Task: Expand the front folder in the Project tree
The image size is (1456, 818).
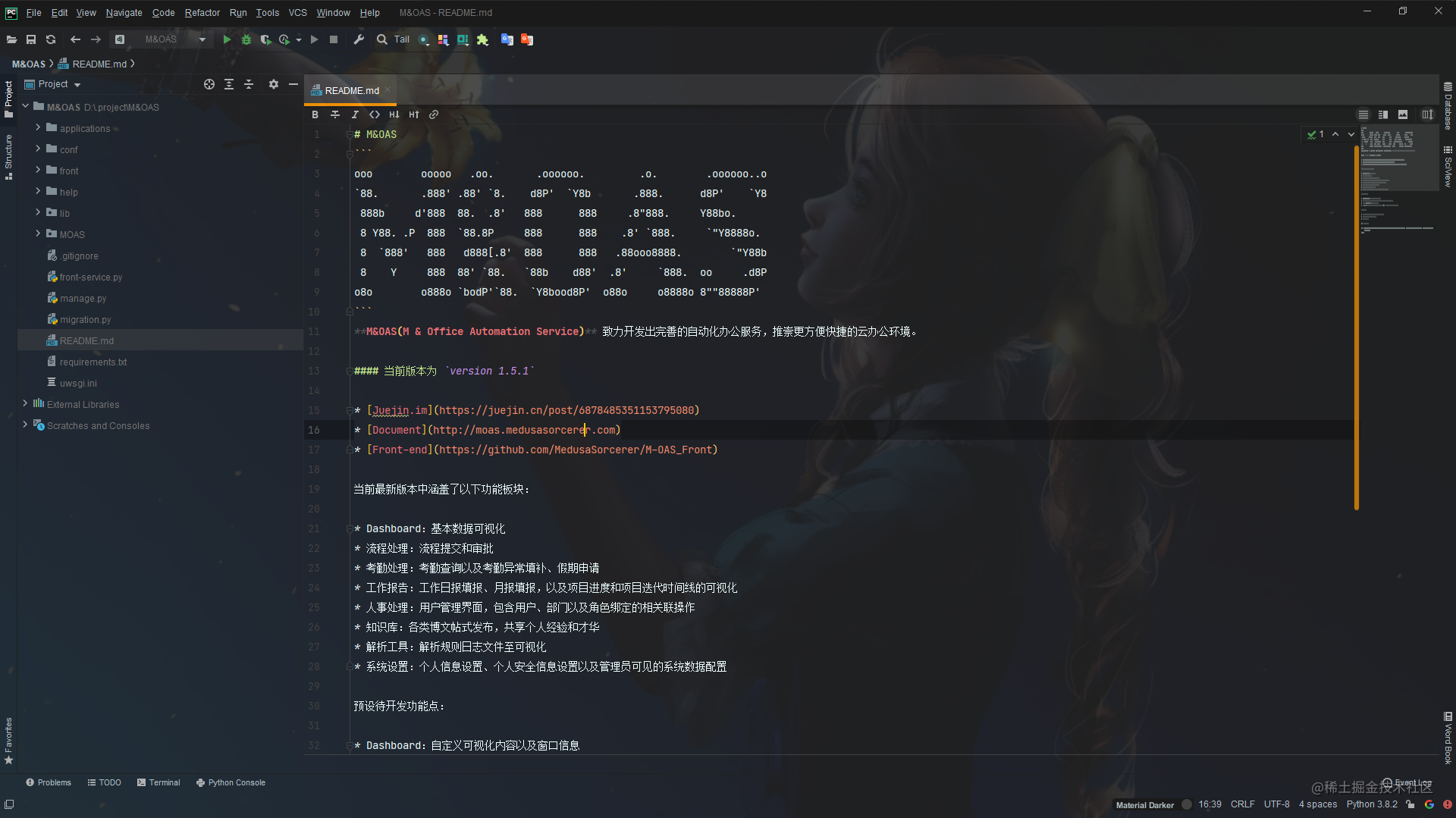Action: (39, 171)
